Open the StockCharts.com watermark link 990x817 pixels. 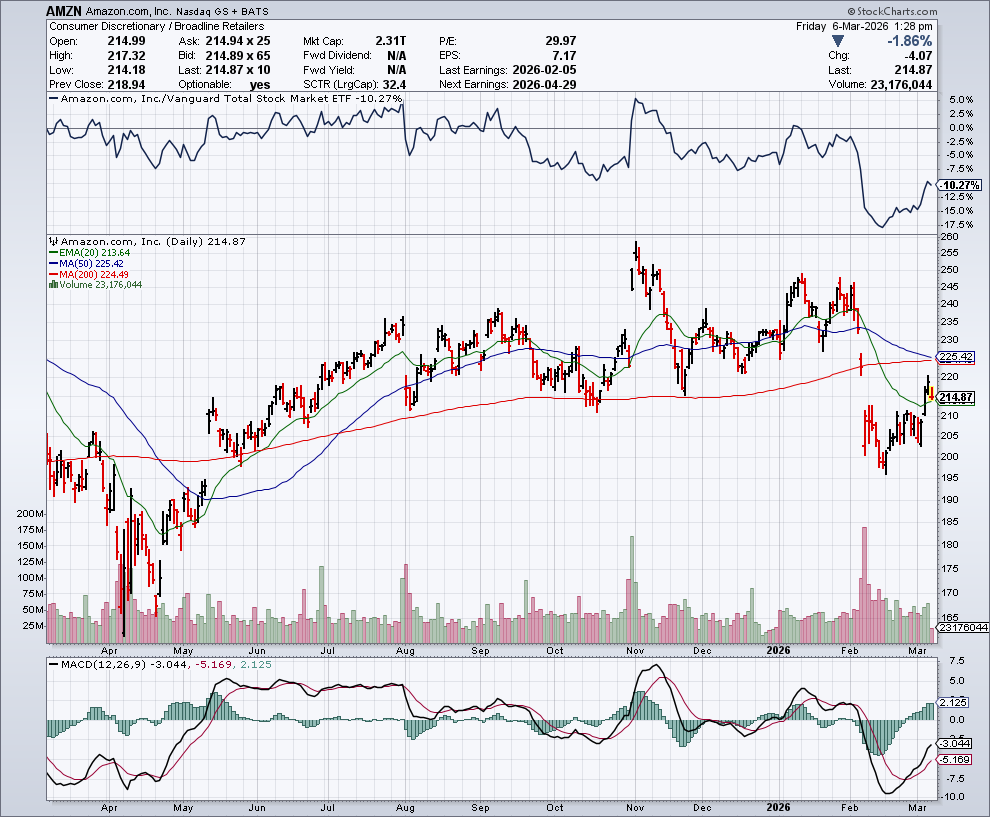click(x=934, y=9)
